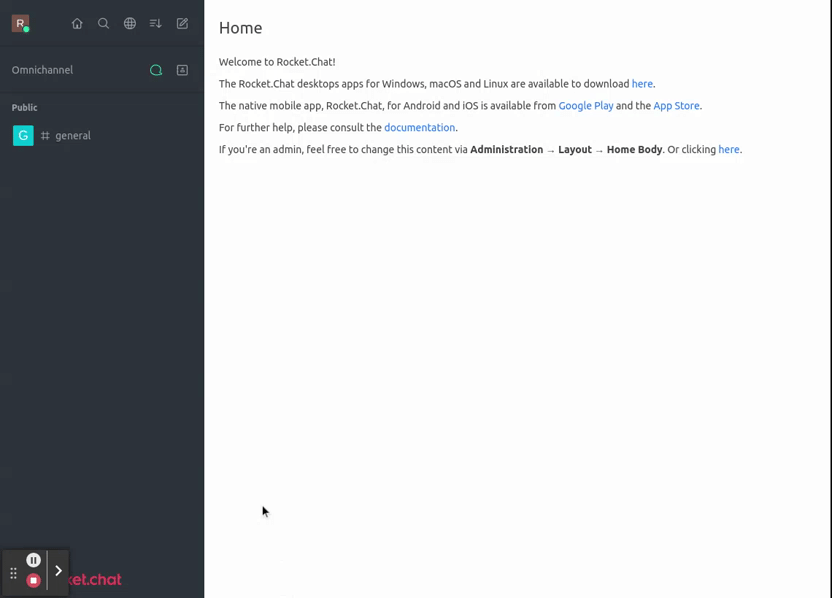The height and width of the screenshot is (598, 832).
Task: Expand the recorder toolbar arrow
Action: pyautogui.click(x=58, y=570)
